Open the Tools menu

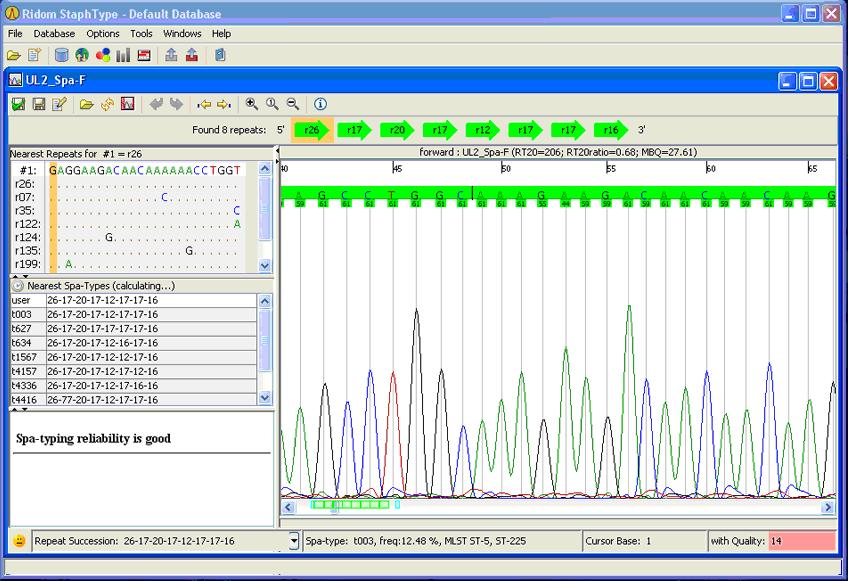(x=141, y=34)
